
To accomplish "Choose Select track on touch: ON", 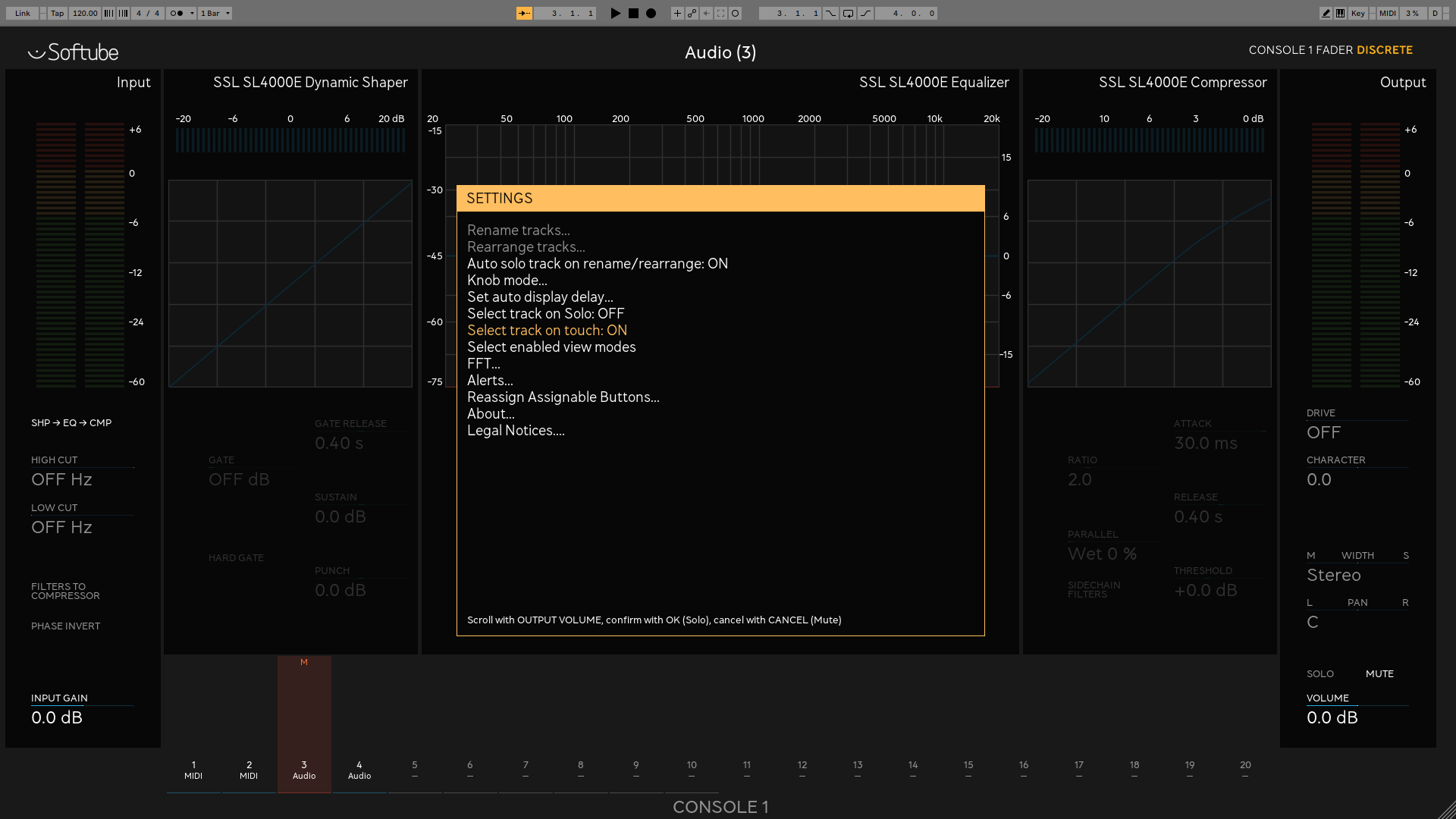I will click(x=547, y=331).
